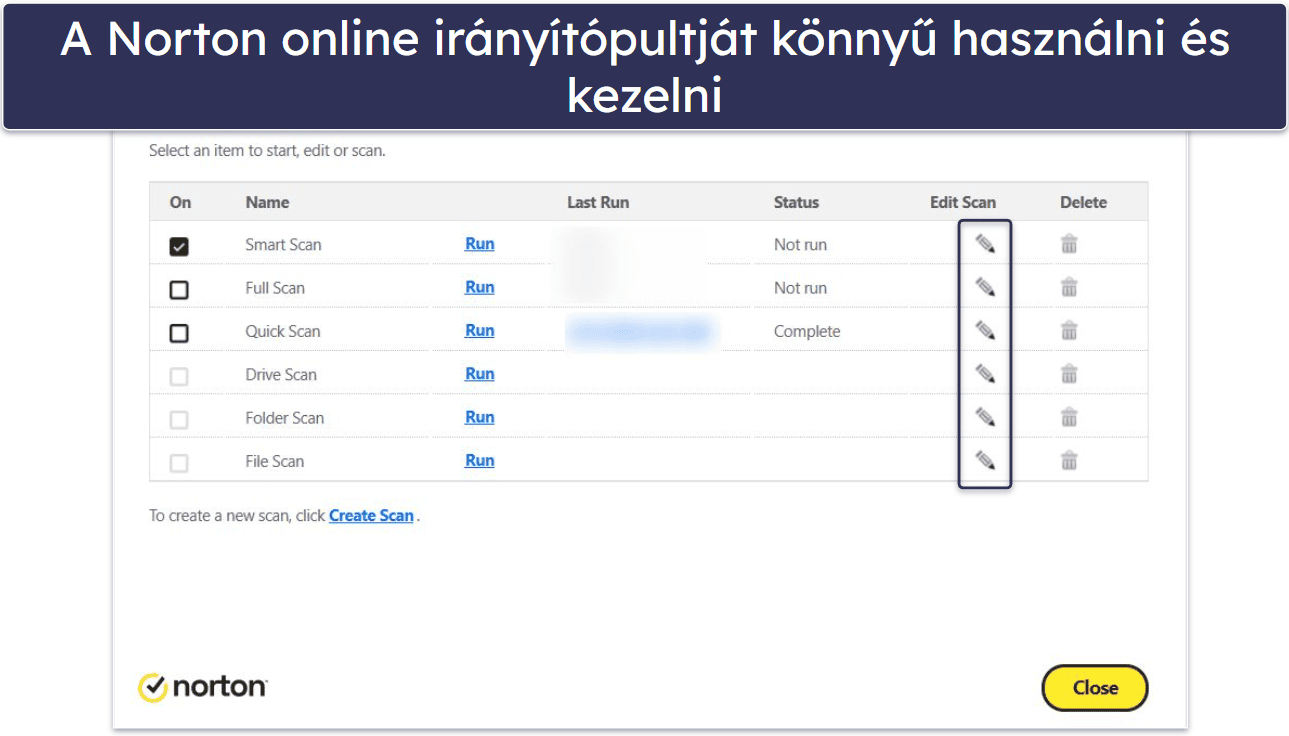Viewport: 1289px width, 736px height.
Task: Click the blurred Last Run date of Quick Scan
Action: click(642, 332)
